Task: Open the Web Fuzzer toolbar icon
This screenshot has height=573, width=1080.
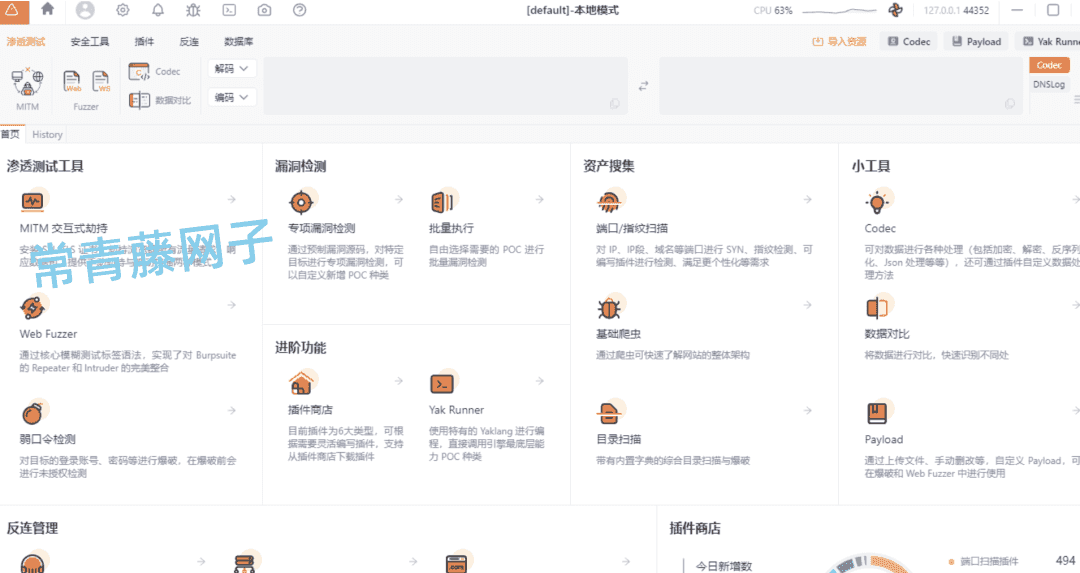Action: [x=72, y=81]
